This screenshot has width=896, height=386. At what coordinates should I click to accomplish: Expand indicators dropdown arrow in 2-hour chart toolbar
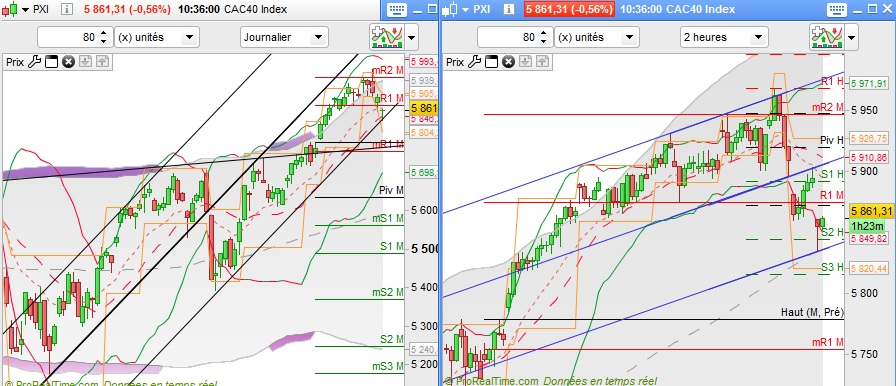[851, 38]
